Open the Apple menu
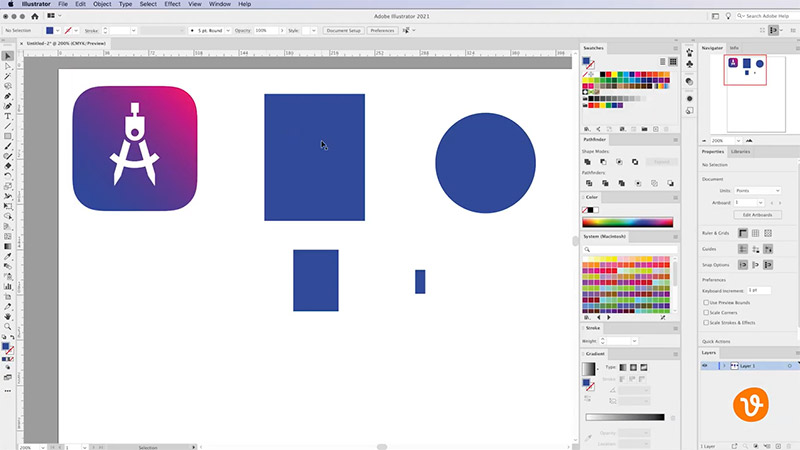The width and height of the screenshot is (800, 450). [10, 4]
